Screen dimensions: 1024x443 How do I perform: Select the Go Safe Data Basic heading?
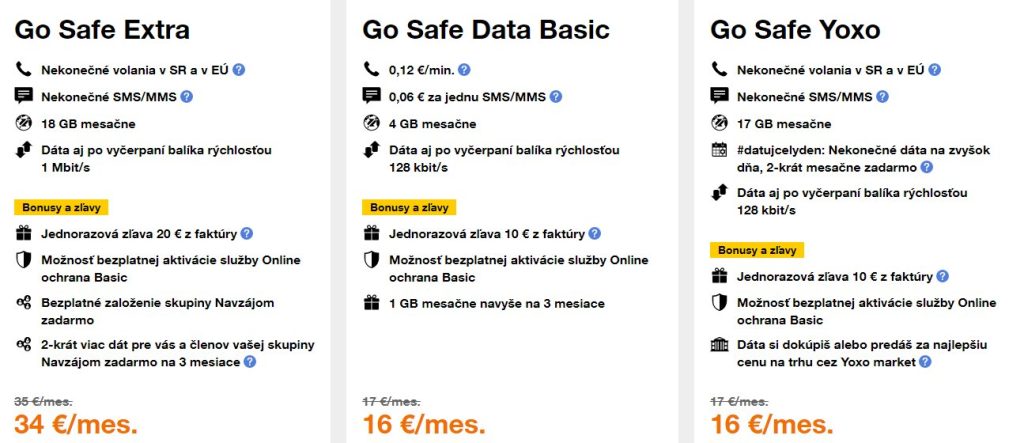pos(485,29)
